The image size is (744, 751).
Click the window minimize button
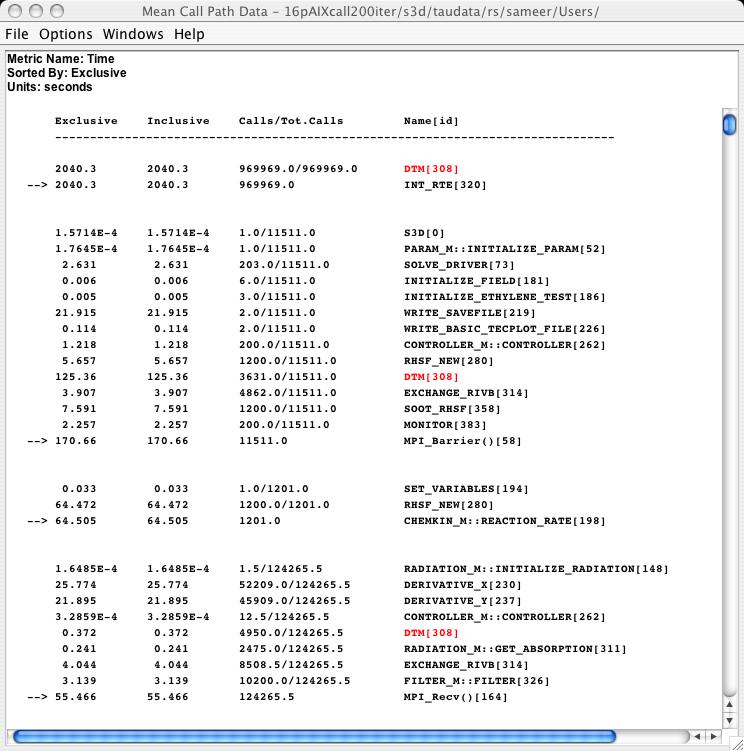36,11
